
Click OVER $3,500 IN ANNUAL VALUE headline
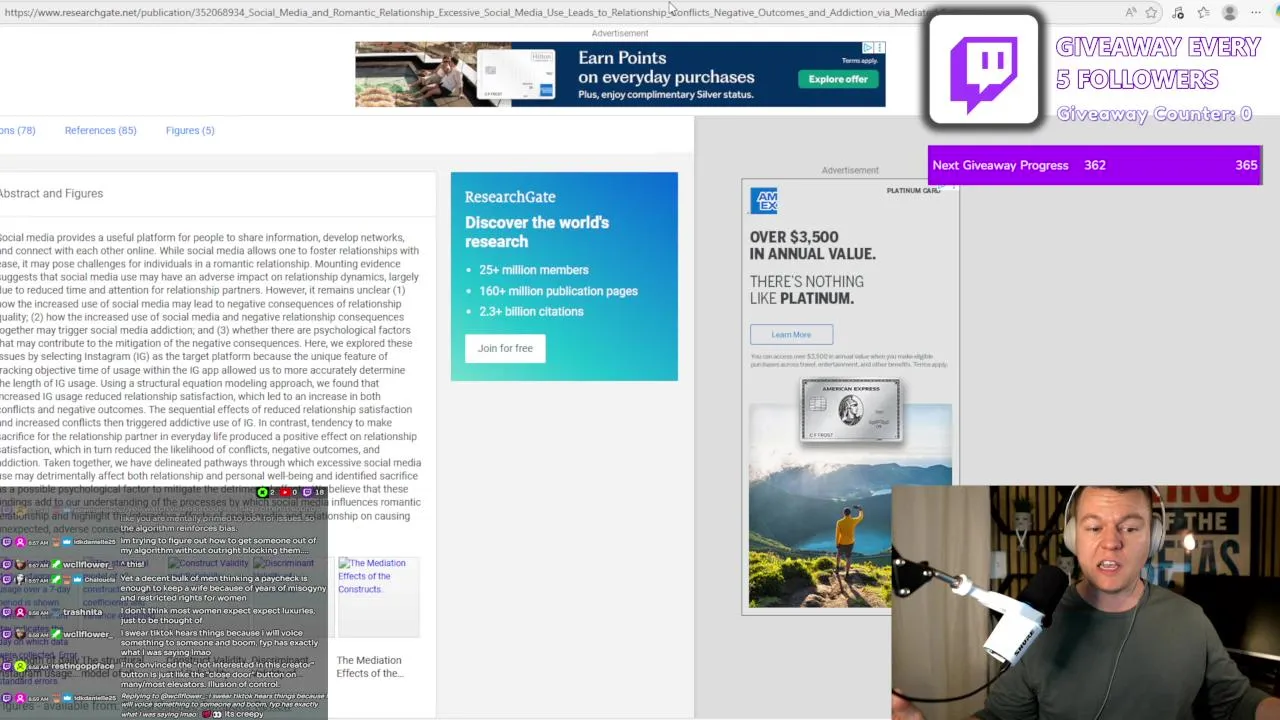tap(812, 245)
